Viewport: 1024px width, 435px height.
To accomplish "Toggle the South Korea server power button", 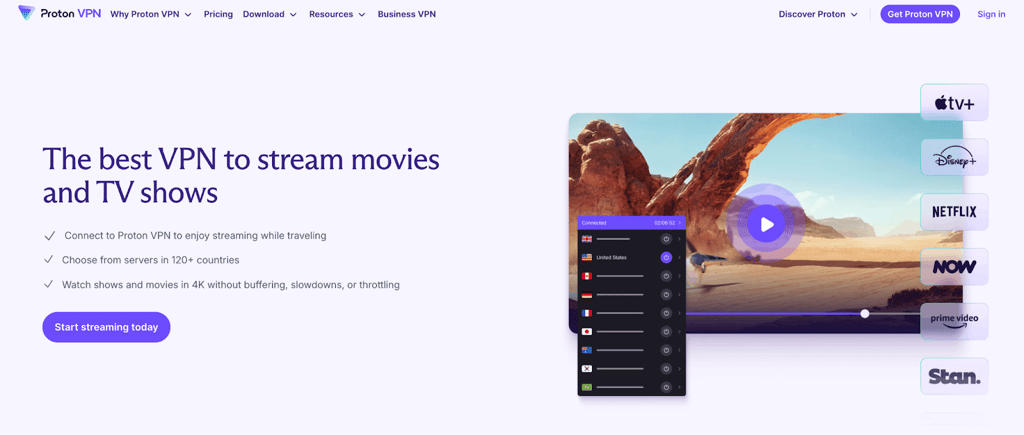I will [666, 369].
